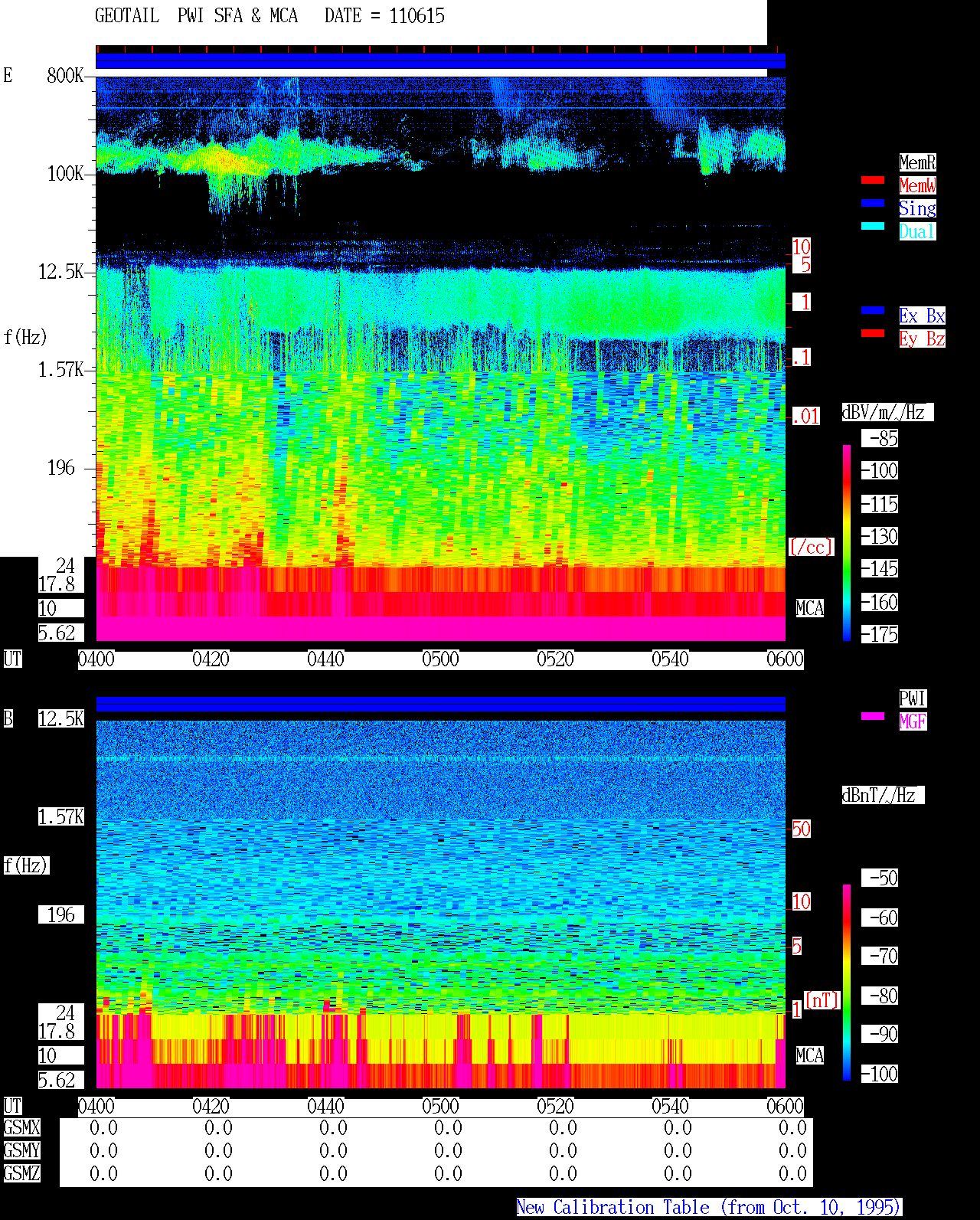Image resolution: width=980 pixels, height=1220 pixels.
Task: Click the Sing legend label
Action: (917, 208)
